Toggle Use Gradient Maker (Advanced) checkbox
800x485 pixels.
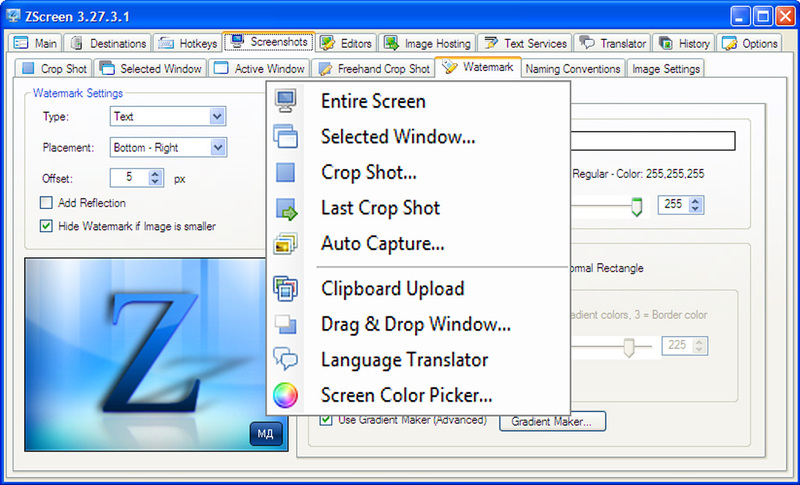[x=326, y=419]
